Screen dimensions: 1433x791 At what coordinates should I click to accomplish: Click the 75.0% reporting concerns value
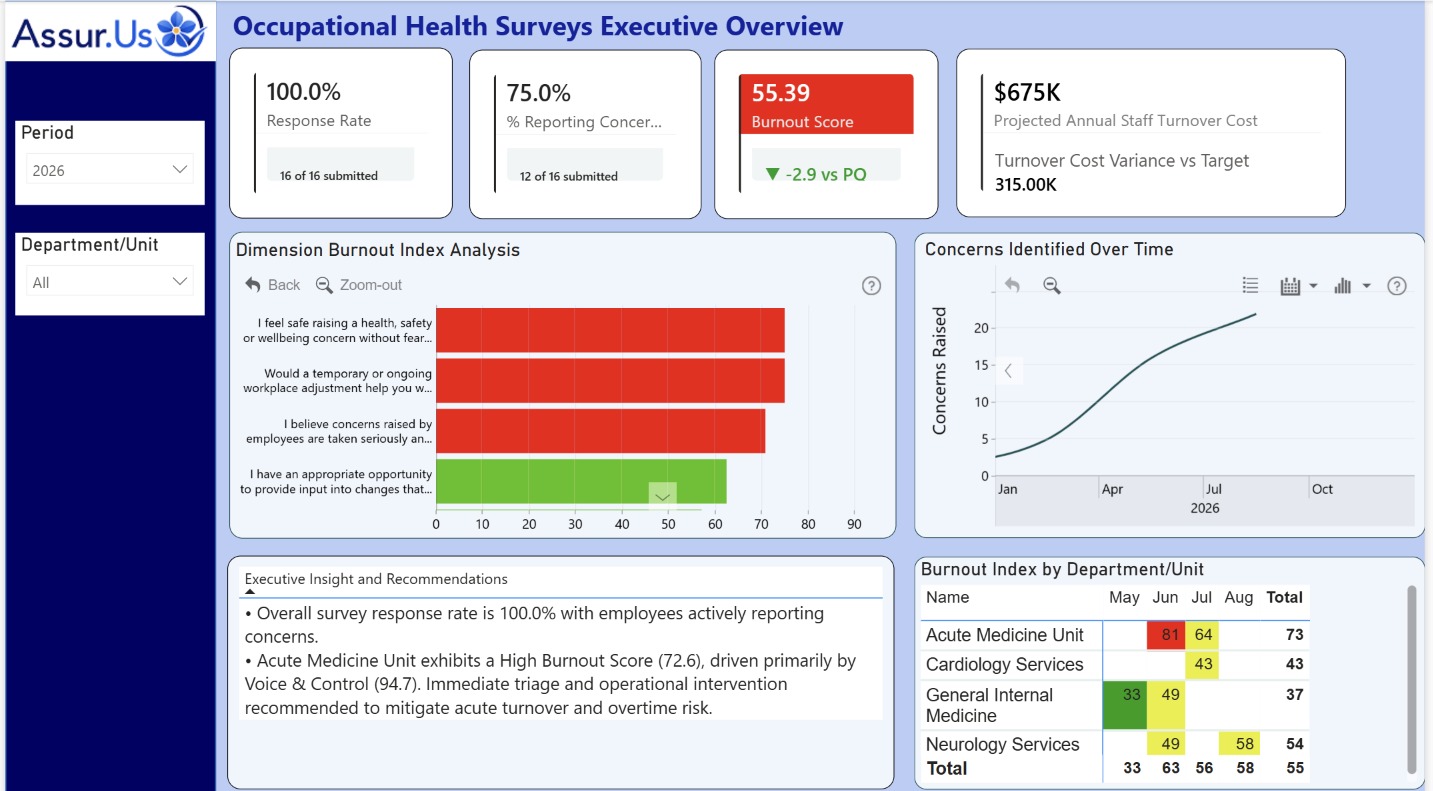(539, 93)
